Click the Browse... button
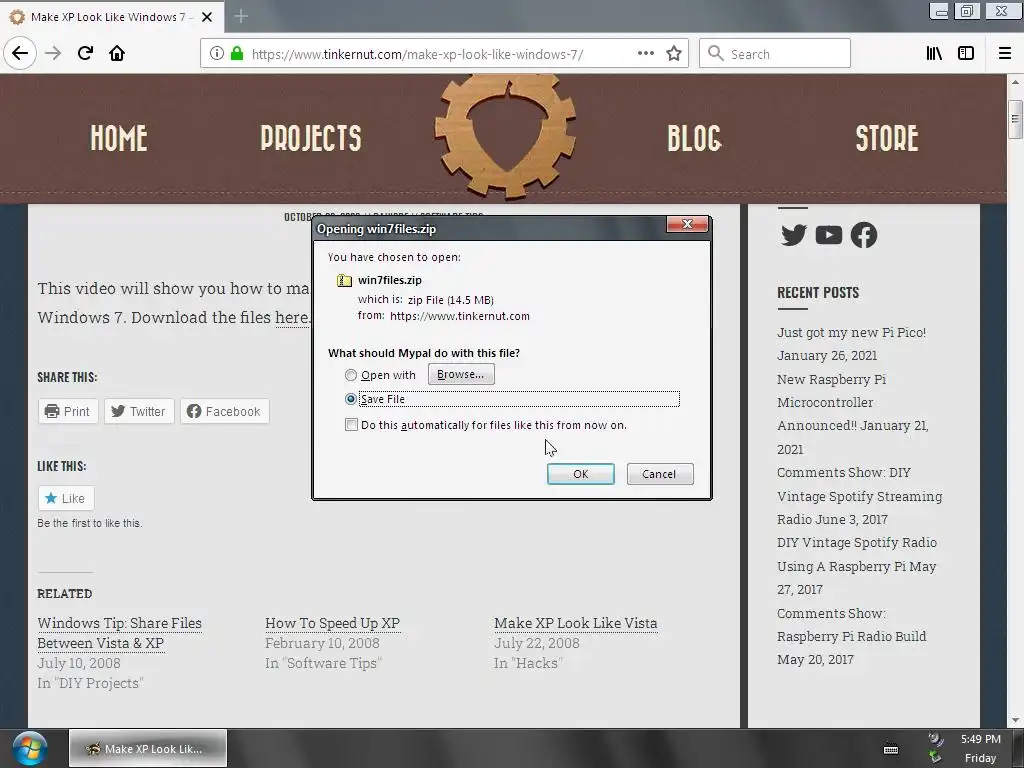Screen dimensions: 1024x768 point(461,374)
